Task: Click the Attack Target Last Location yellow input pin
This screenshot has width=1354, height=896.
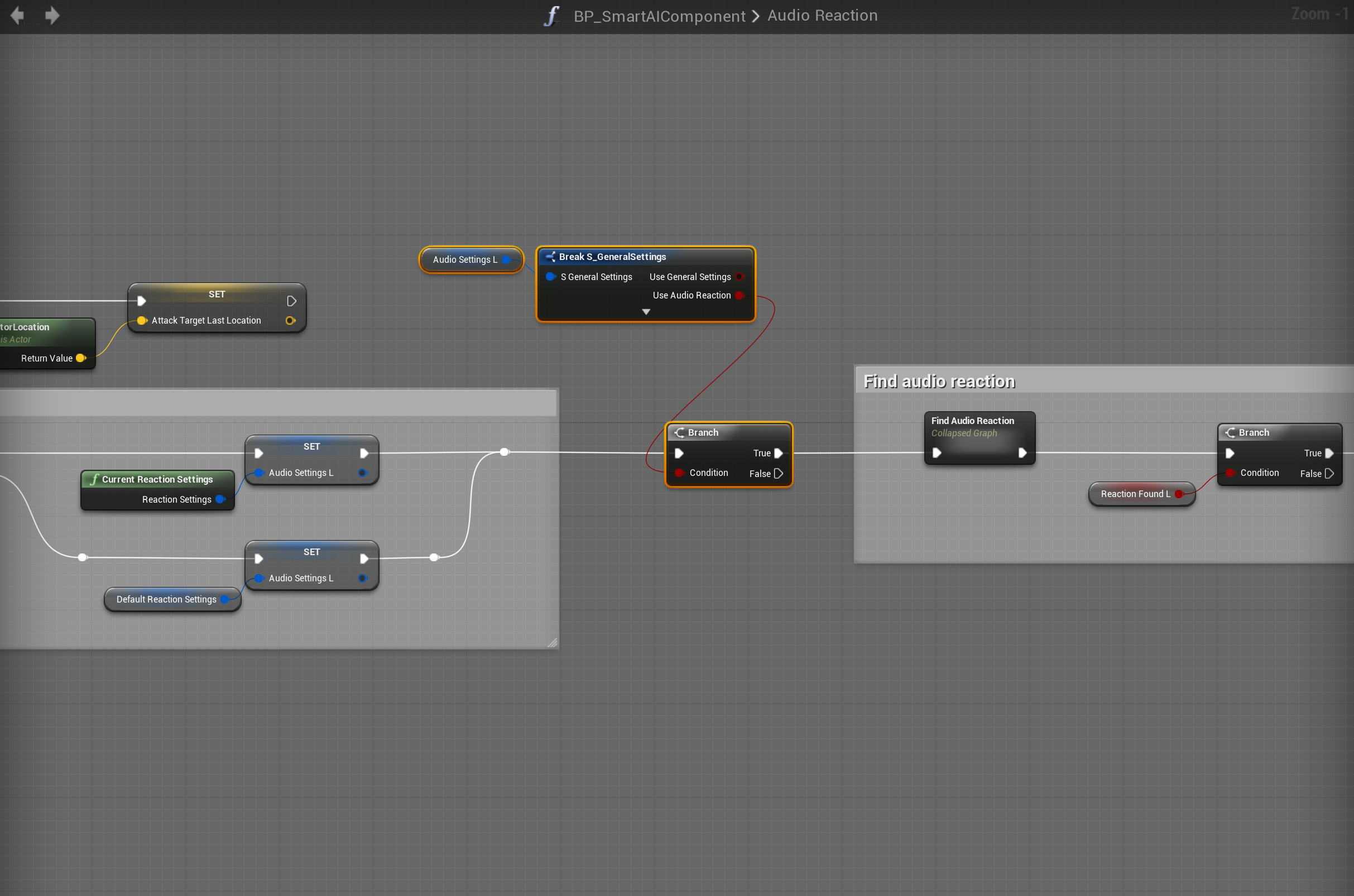Action: [x=142, y=321]
